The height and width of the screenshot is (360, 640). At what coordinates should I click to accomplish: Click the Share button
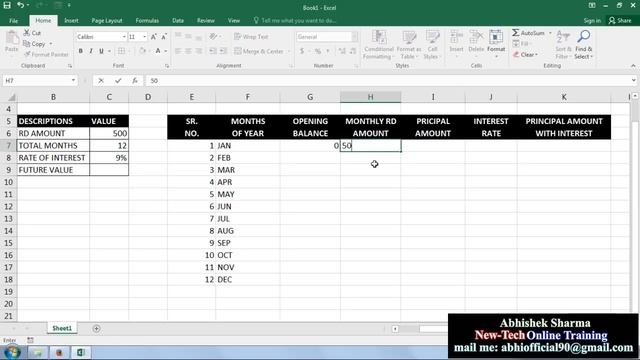click(x=620, y=20)
